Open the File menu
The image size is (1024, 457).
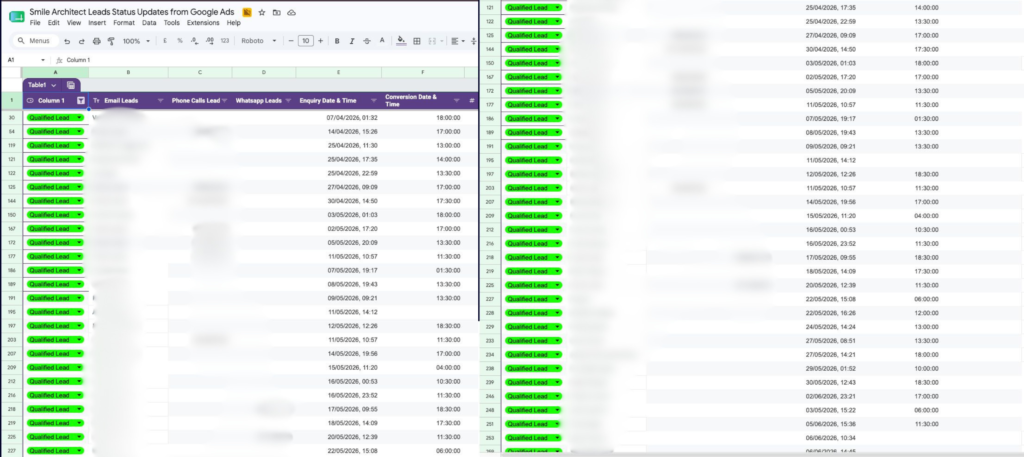tap(35, 23)
